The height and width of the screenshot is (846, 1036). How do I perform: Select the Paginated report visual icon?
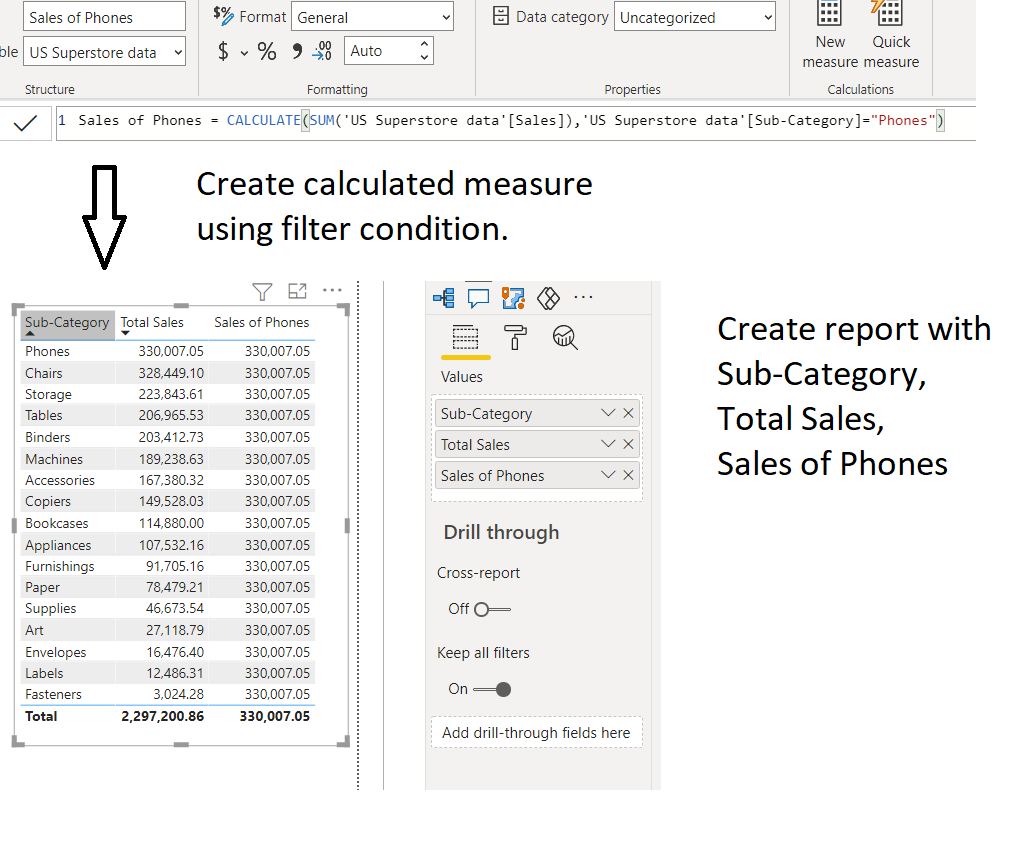[513, 298]
